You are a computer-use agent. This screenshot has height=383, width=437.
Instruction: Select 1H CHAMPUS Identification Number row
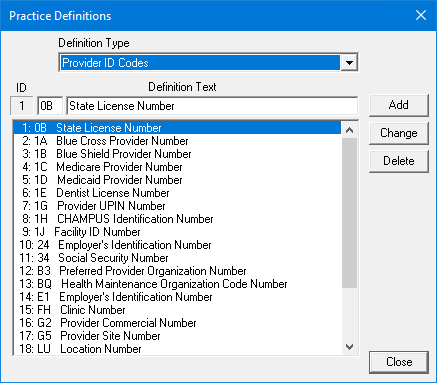pos(177,219)
